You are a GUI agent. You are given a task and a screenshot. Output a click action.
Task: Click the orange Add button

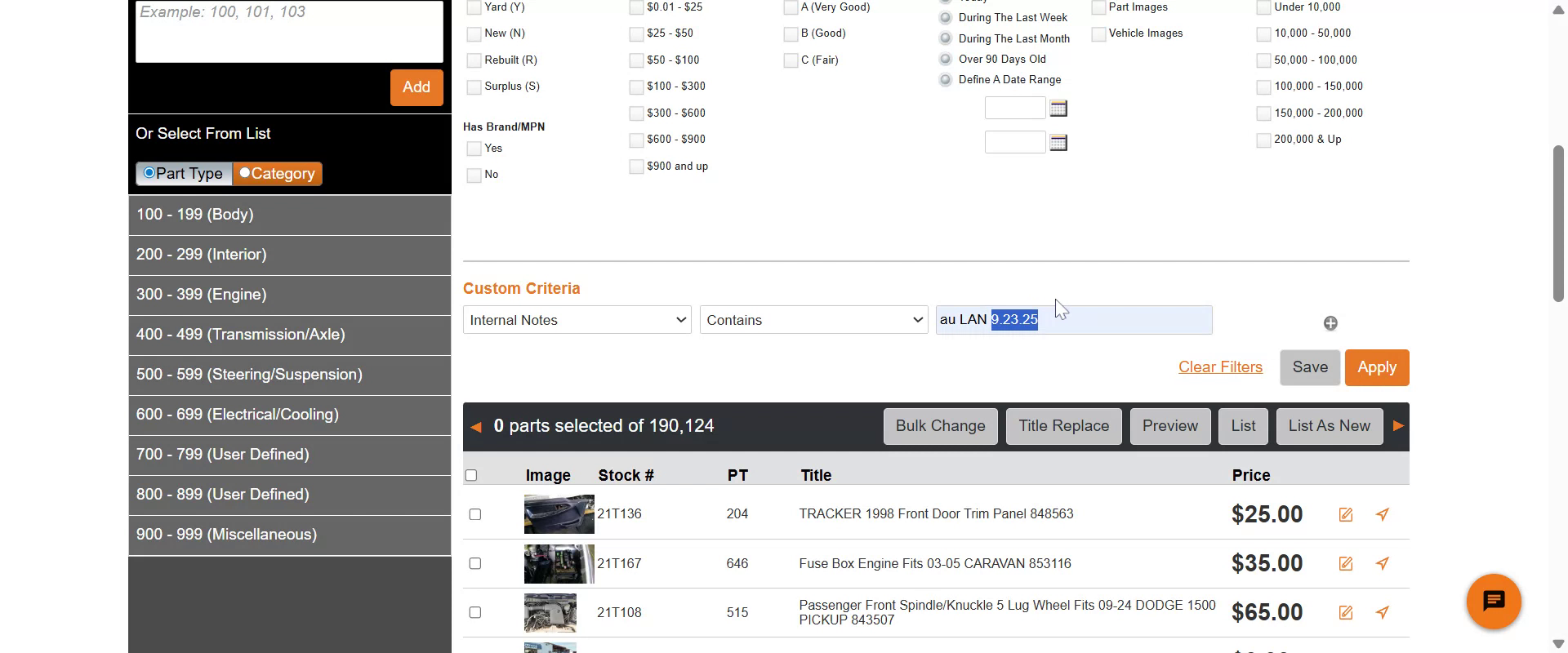(416, 87)
